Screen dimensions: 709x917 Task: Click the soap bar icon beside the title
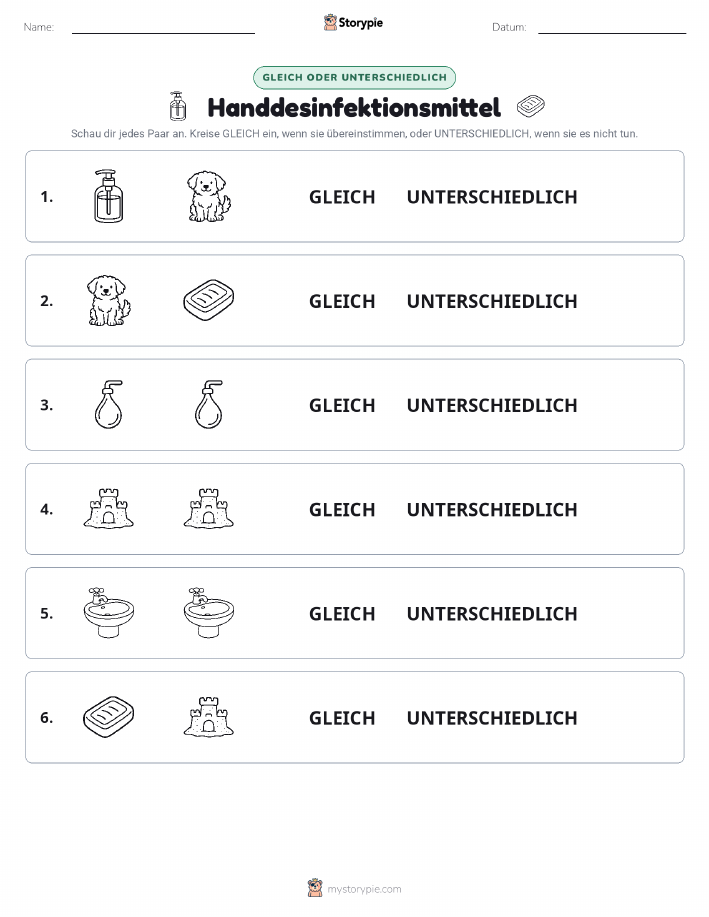pos(531,106)
